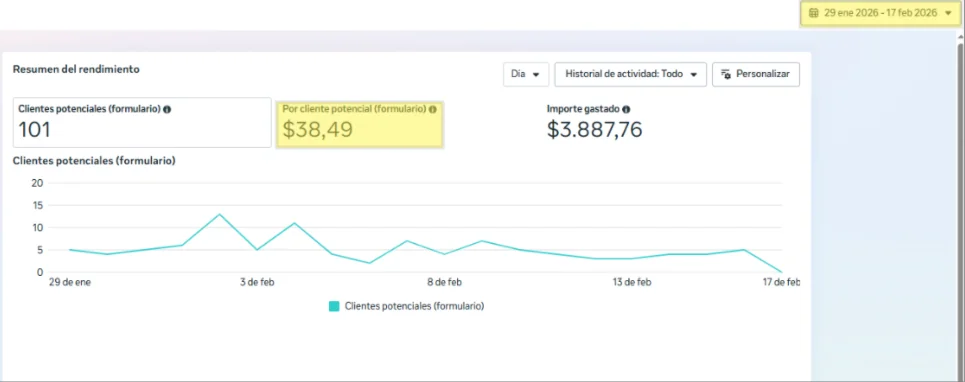Viewport: 965px width, 382px height.
Task: Open the Día granularity dropdown
Action: (x=526, y=74)
